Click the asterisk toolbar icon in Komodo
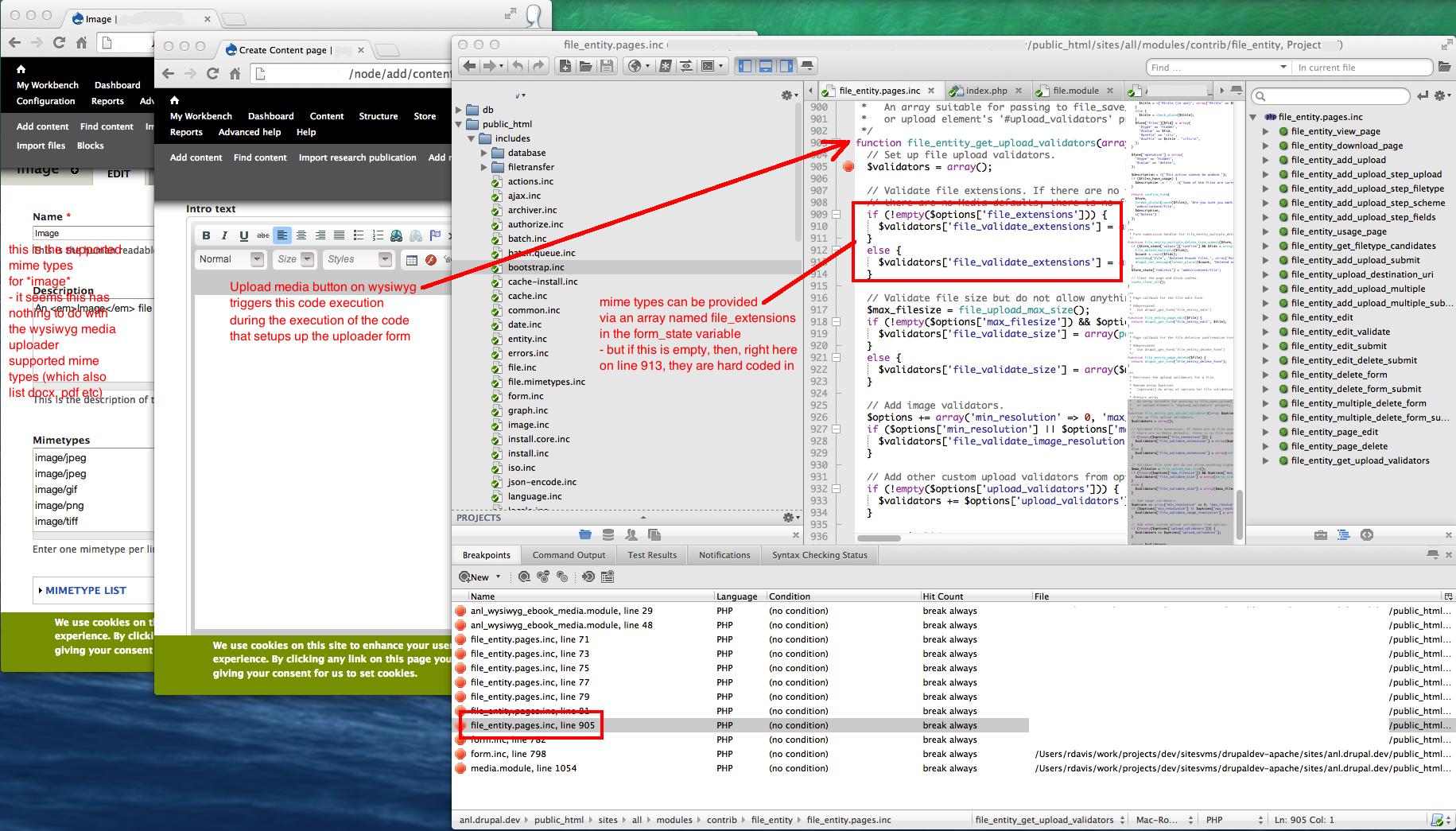This screenshot has height=831, width=1456. pyautogui.click(x=666, y=66)
